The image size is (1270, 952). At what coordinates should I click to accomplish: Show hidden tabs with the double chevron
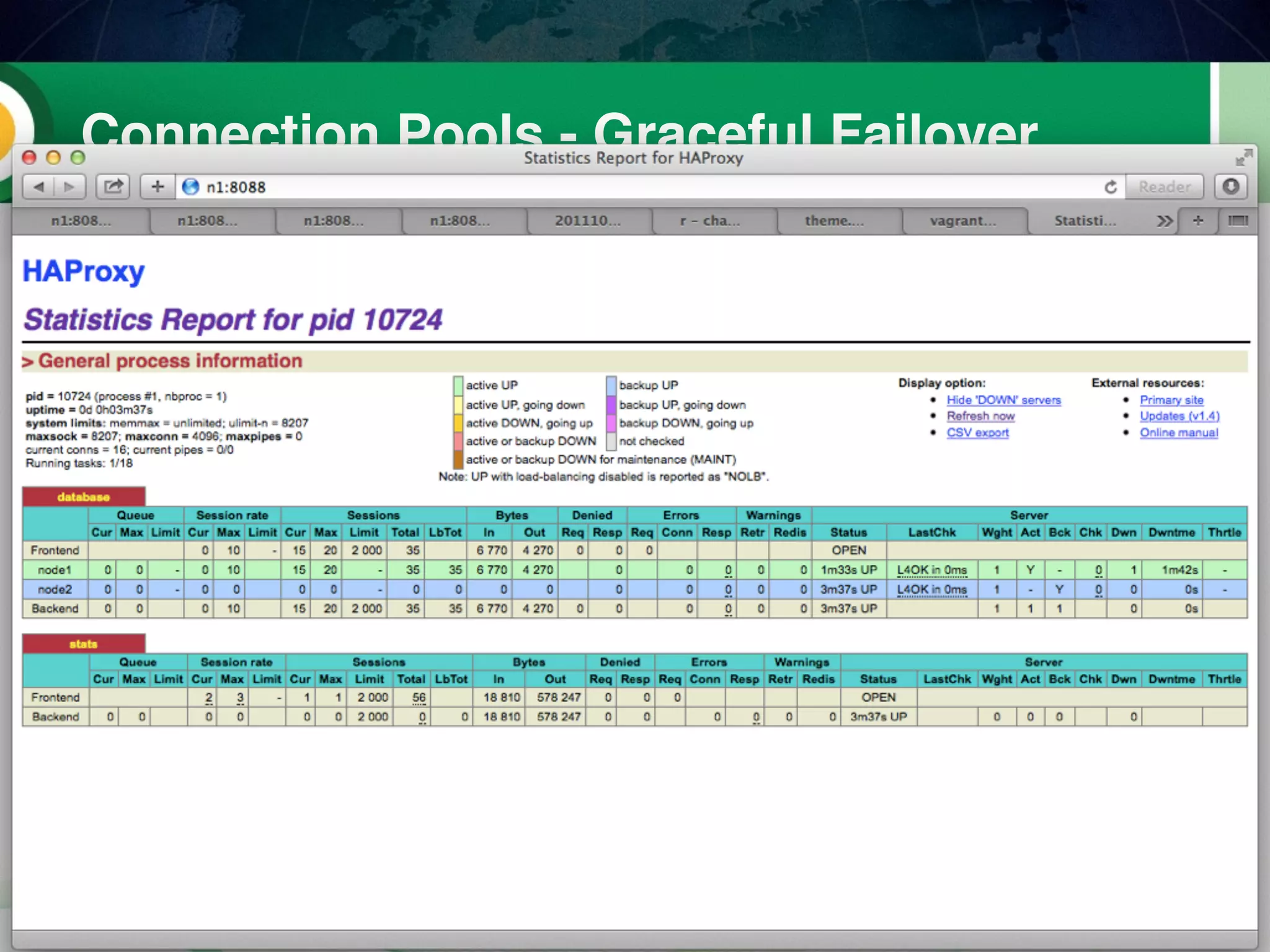click(x=1165, y=221)
